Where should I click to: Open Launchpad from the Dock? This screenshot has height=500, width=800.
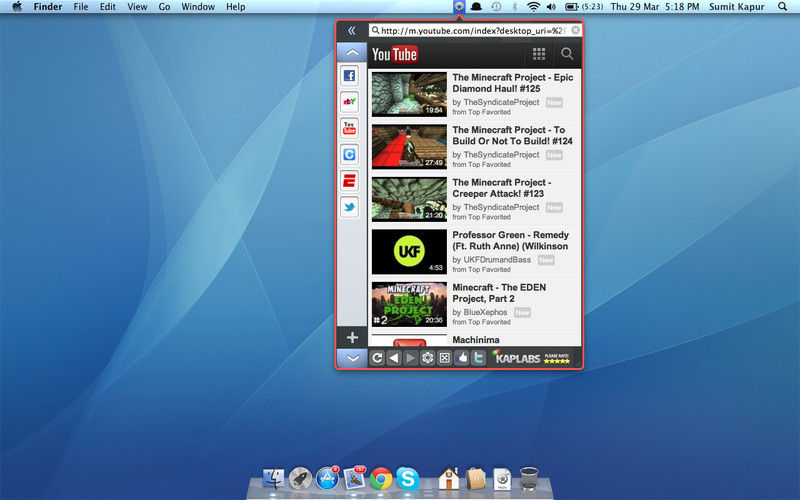(x=301, y=478)
